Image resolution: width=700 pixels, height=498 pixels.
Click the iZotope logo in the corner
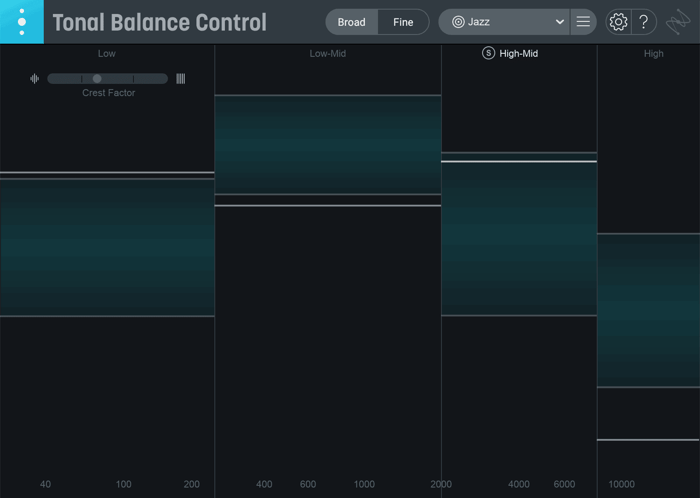[678, 22]
